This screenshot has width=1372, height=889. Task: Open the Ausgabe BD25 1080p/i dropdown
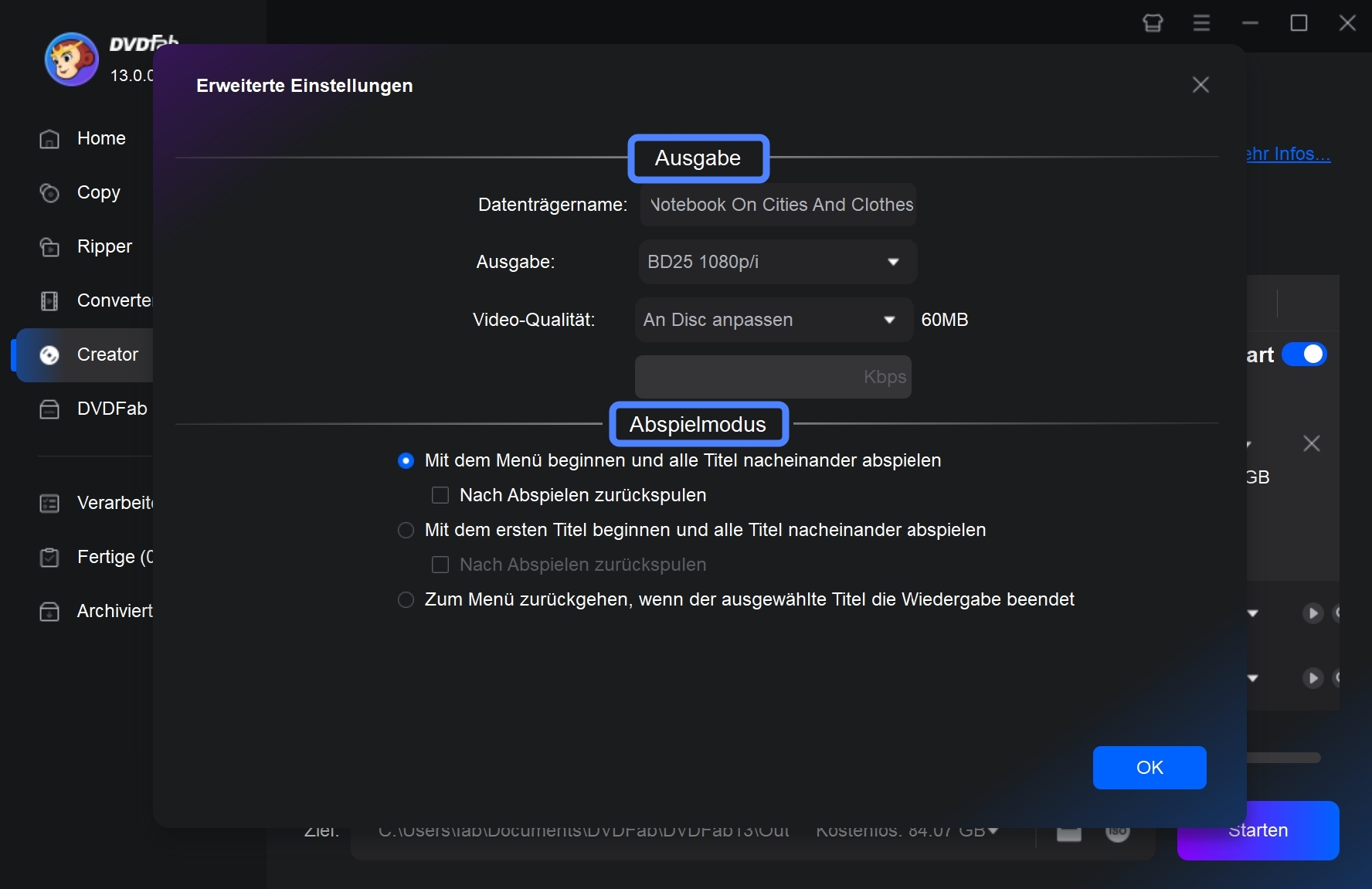tap(778, 262)
